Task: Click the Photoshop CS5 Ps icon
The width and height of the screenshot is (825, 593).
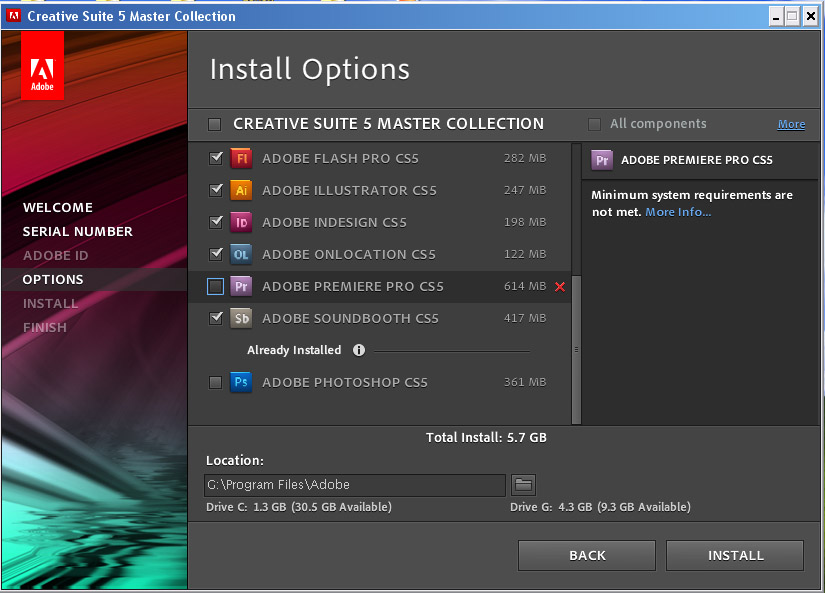Action: pos(242,383)
